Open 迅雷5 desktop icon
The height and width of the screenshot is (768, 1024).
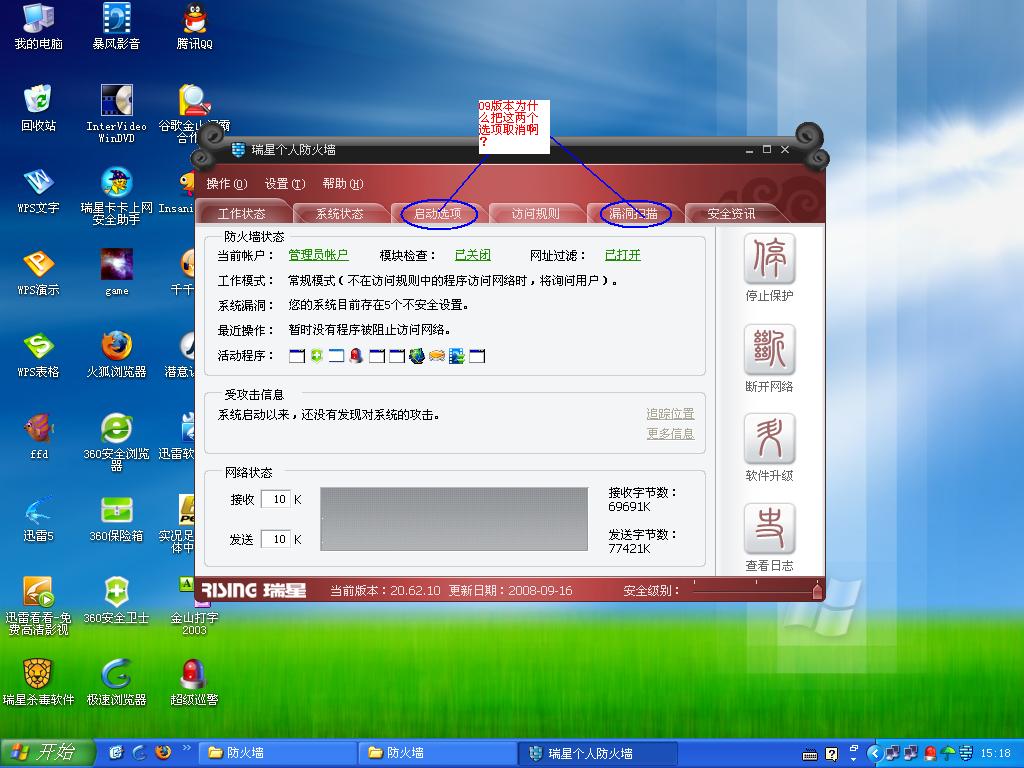tap(39, 519)
